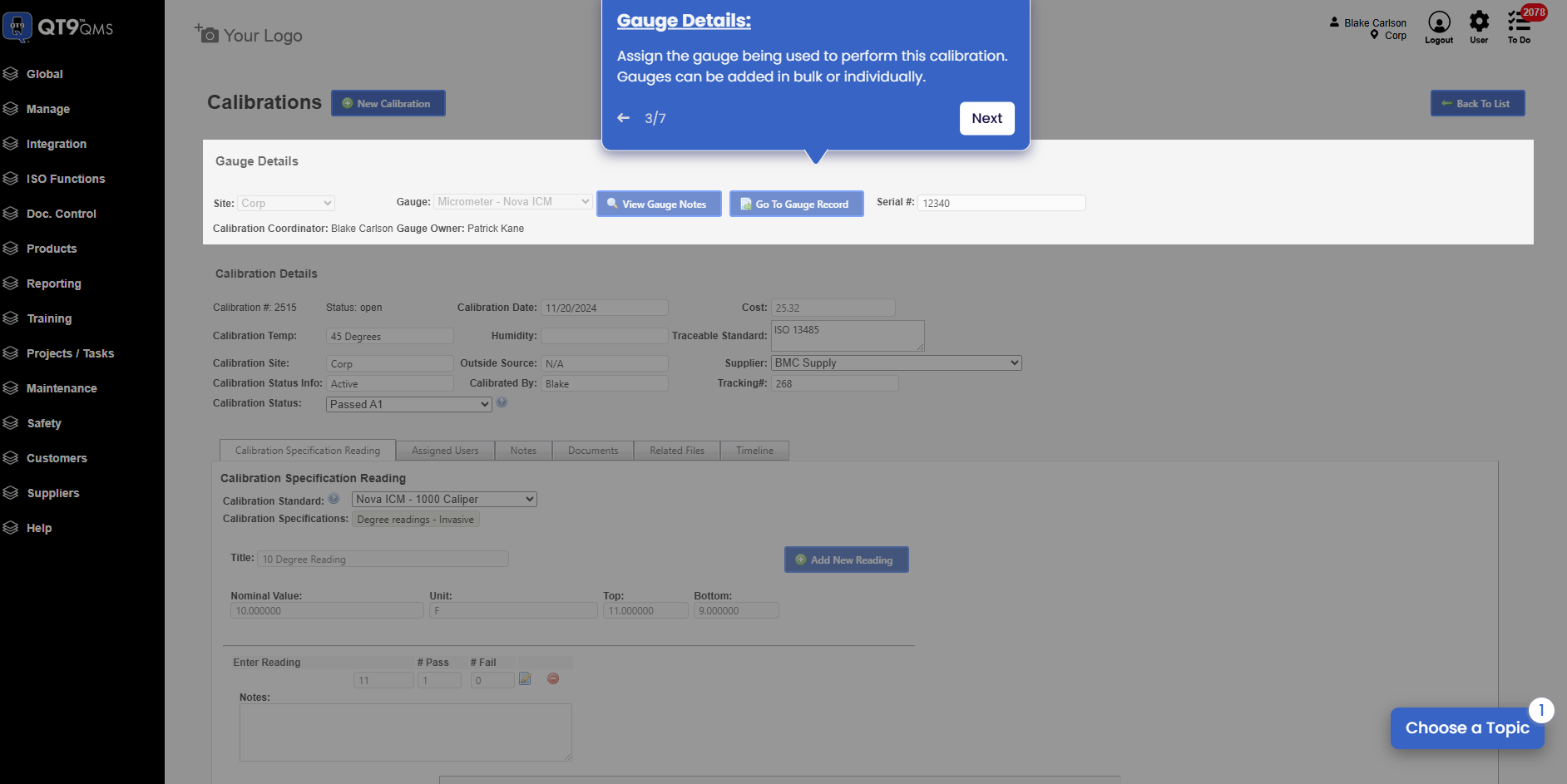Click the back arrow in the tour tooltip
Image resolution: width=1567 pixels, height=784 pixels.
[624, 118]
